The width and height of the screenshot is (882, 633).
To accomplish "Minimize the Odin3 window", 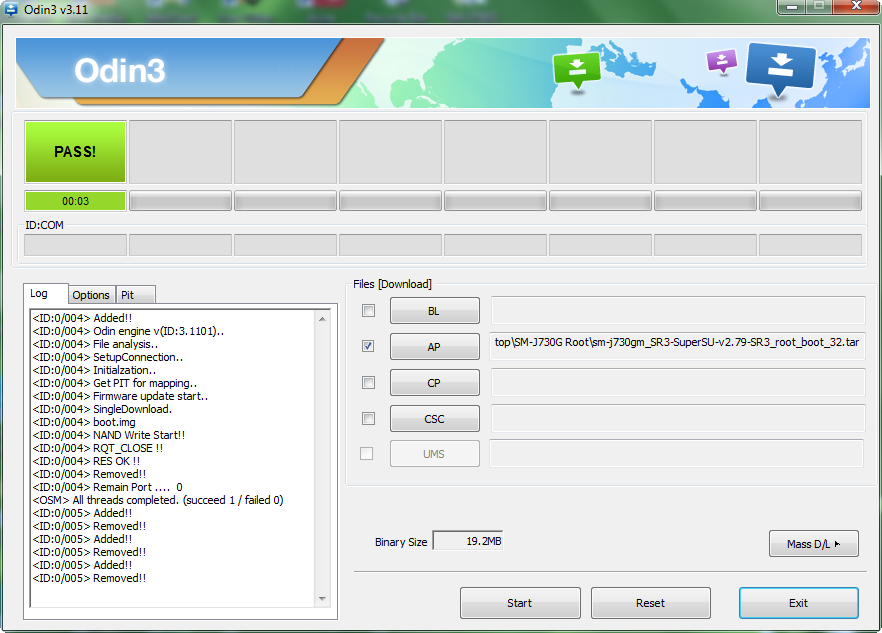I will coord(791,6).
